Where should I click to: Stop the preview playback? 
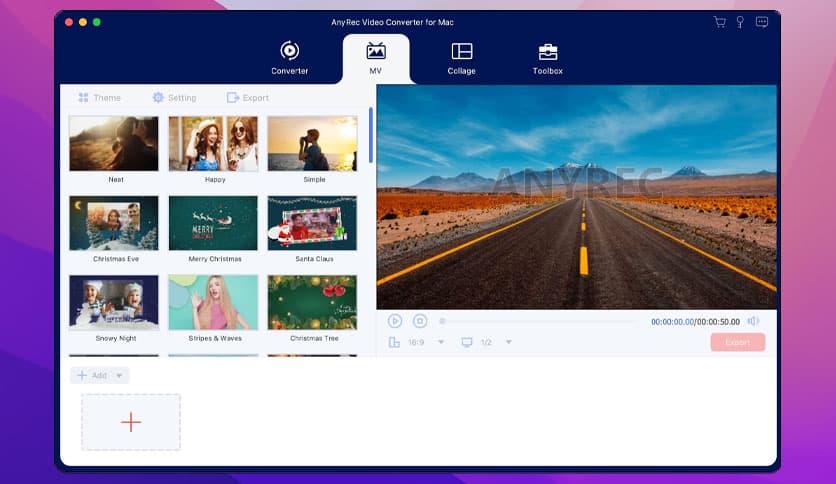pyautogui.click(x=420, y=321)
